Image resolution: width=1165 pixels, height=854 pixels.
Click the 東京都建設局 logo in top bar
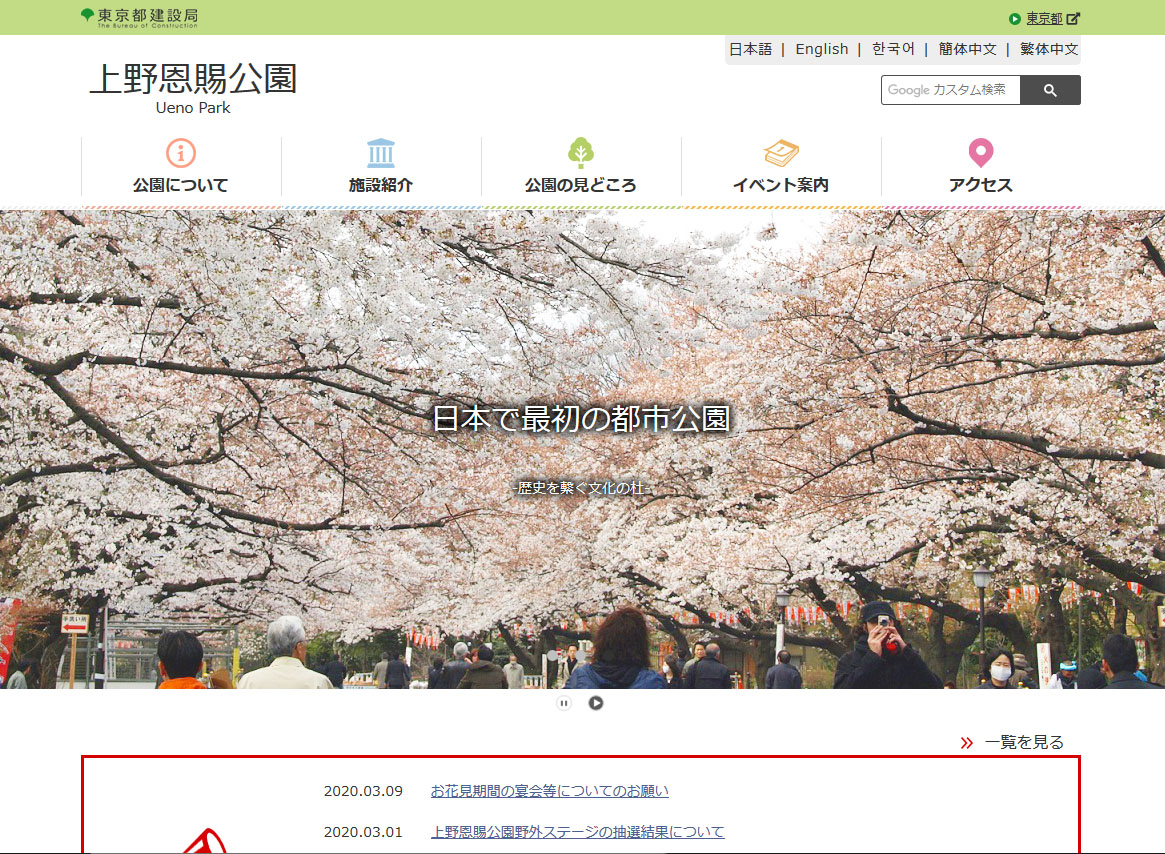coord(139,17)
